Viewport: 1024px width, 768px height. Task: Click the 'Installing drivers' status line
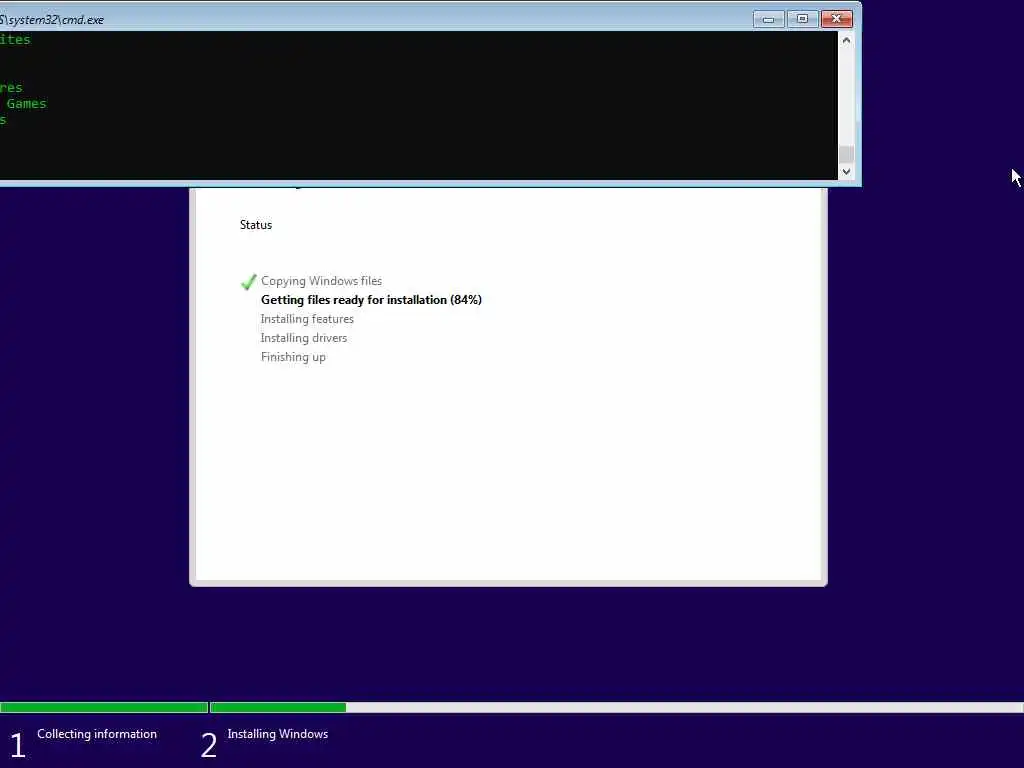click(x=304, y=338)
